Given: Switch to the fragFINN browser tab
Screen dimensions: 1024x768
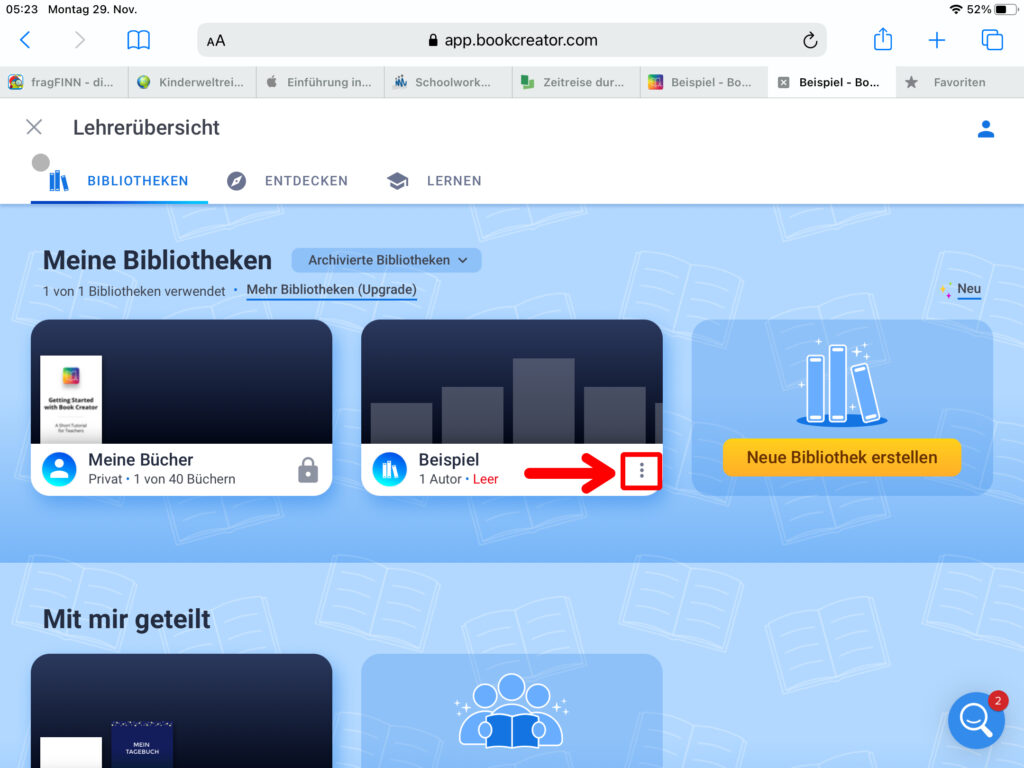Looking at the screenshot, I should coord(64,82).
